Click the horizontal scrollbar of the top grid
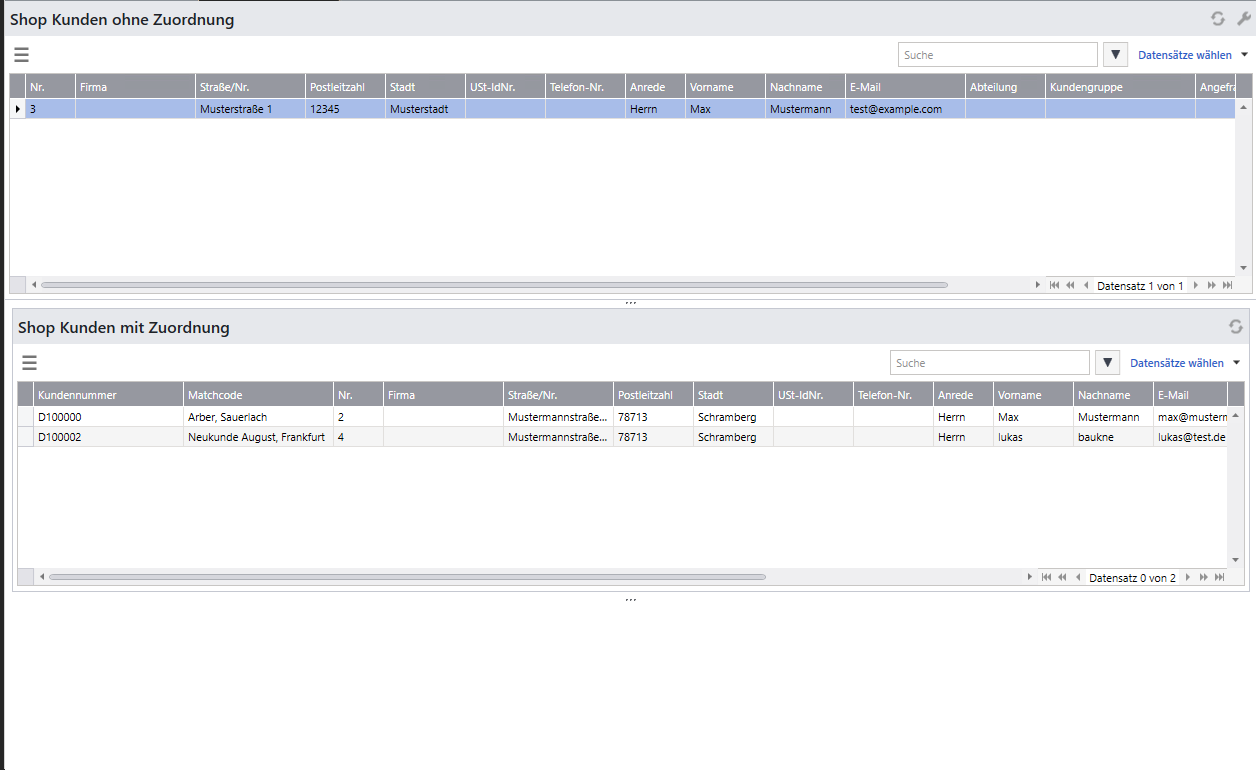 click(x=494, y=285)
